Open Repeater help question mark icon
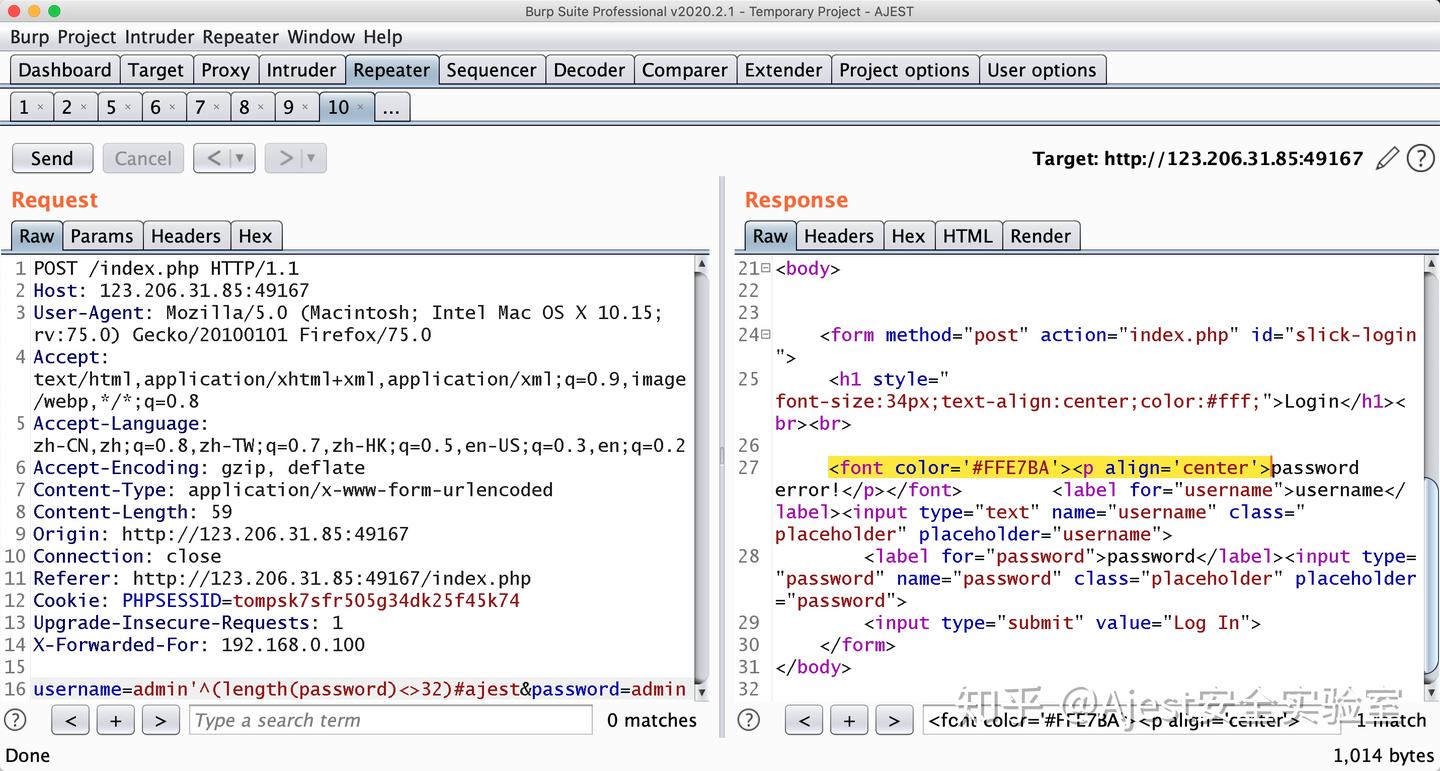The height and width of the screenshot is (771, 1440). 1420,158
